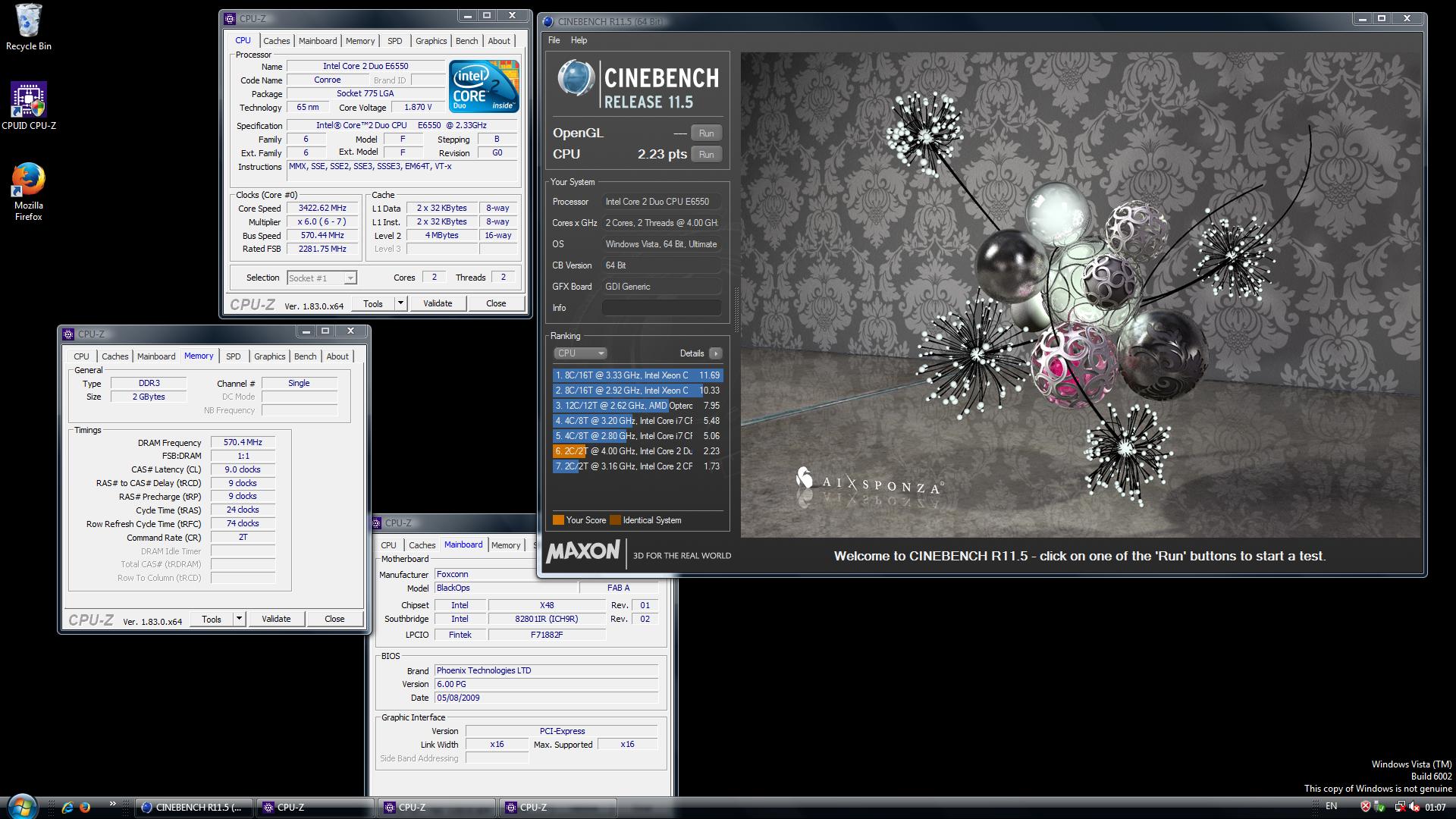This screenshot has height=819, width=1456.
Task: Open the Recycle Bin desktop icon
Action: pos(28,27)
